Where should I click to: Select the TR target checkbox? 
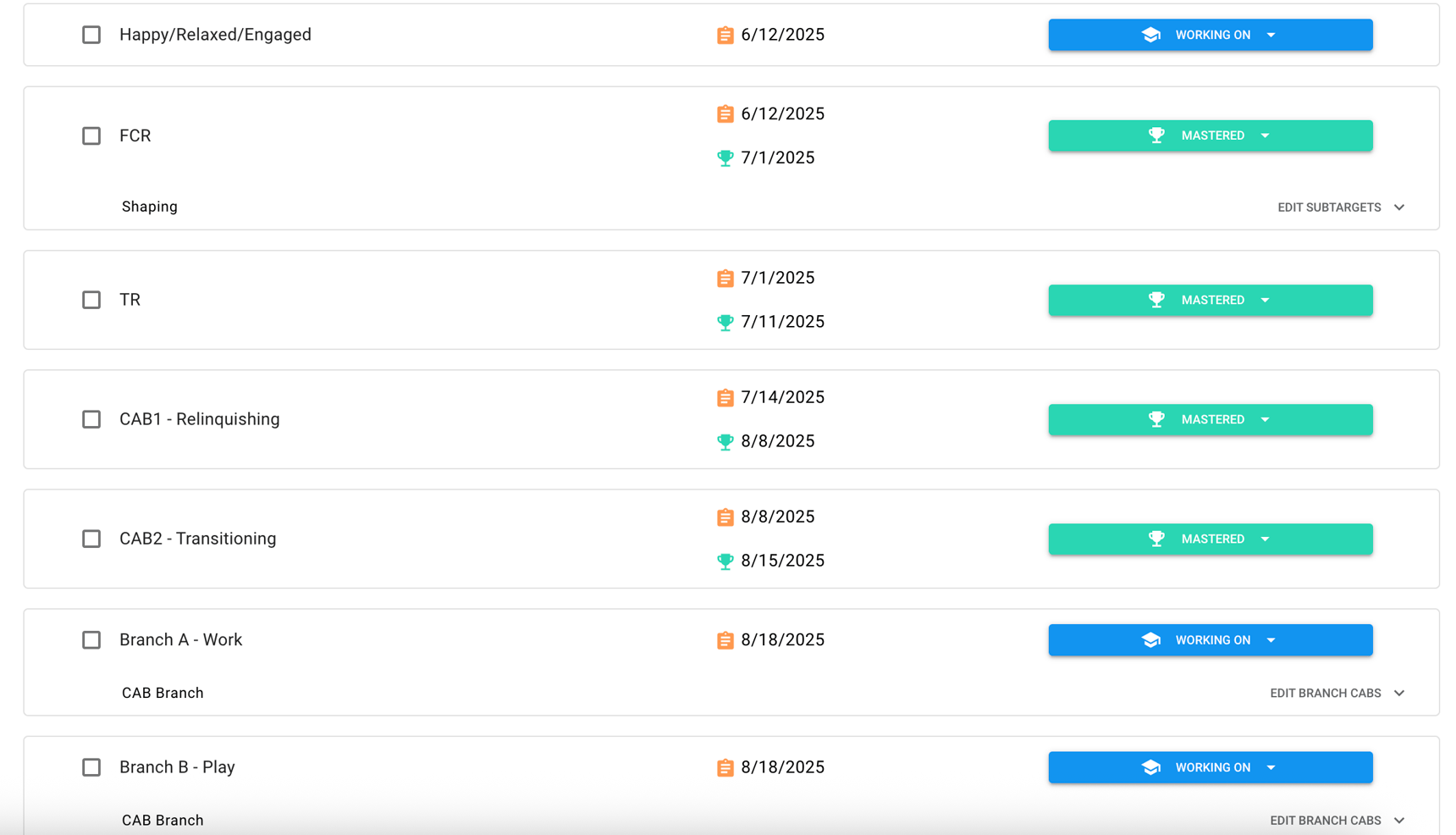91,300
